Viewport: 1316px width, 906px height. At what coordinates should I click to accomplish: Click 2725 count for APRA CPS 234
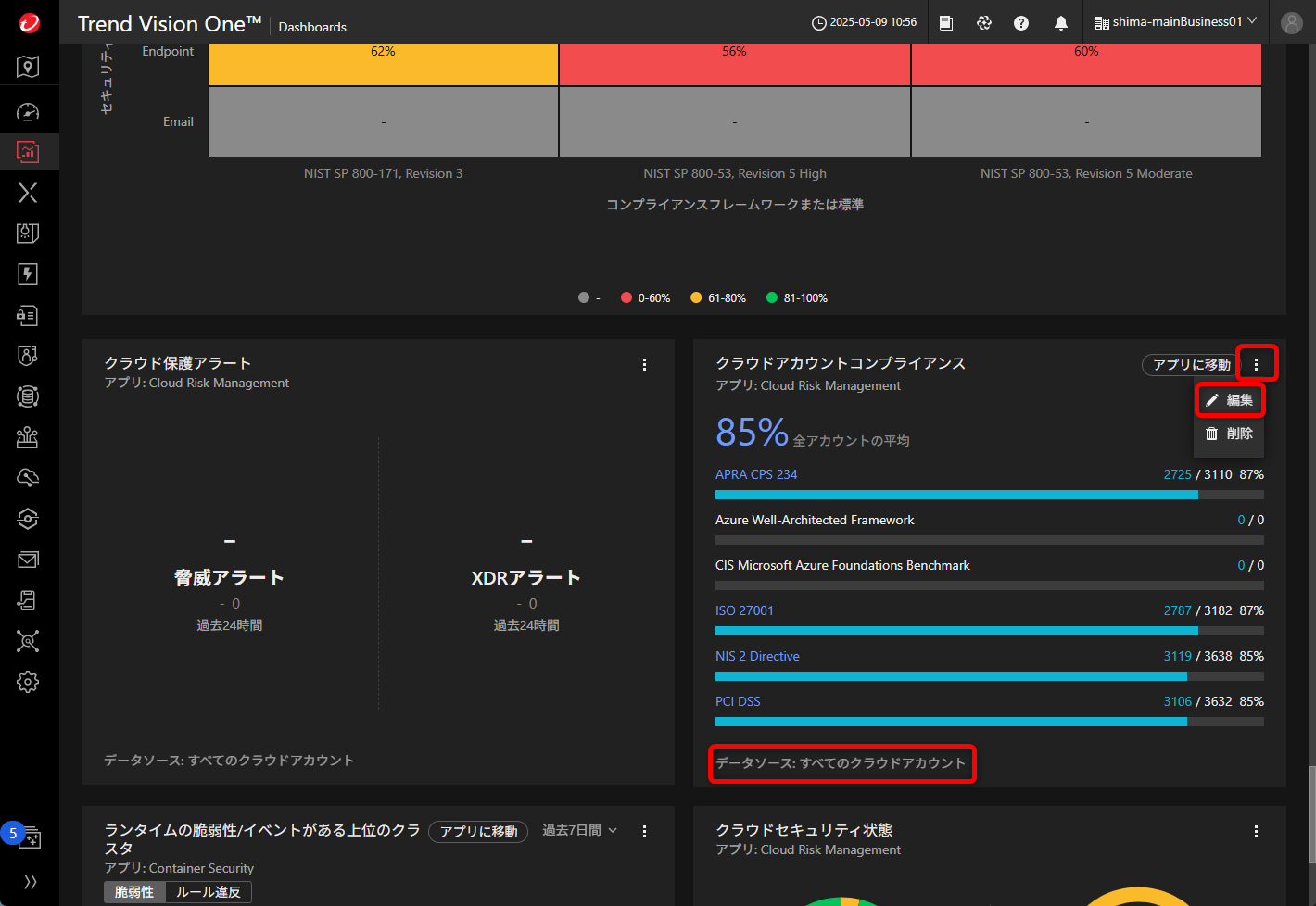tap(1178, 474)
